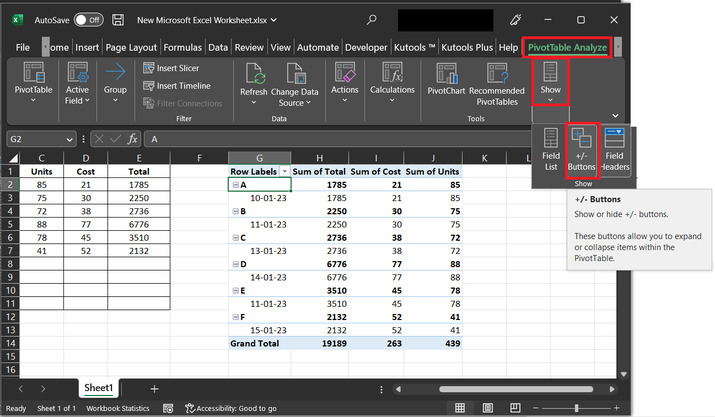Expand the Refresh dropdown
Image resolution: width=715 pixels, height=417 pixels.
pyautogui.click(x=254, y=103)
